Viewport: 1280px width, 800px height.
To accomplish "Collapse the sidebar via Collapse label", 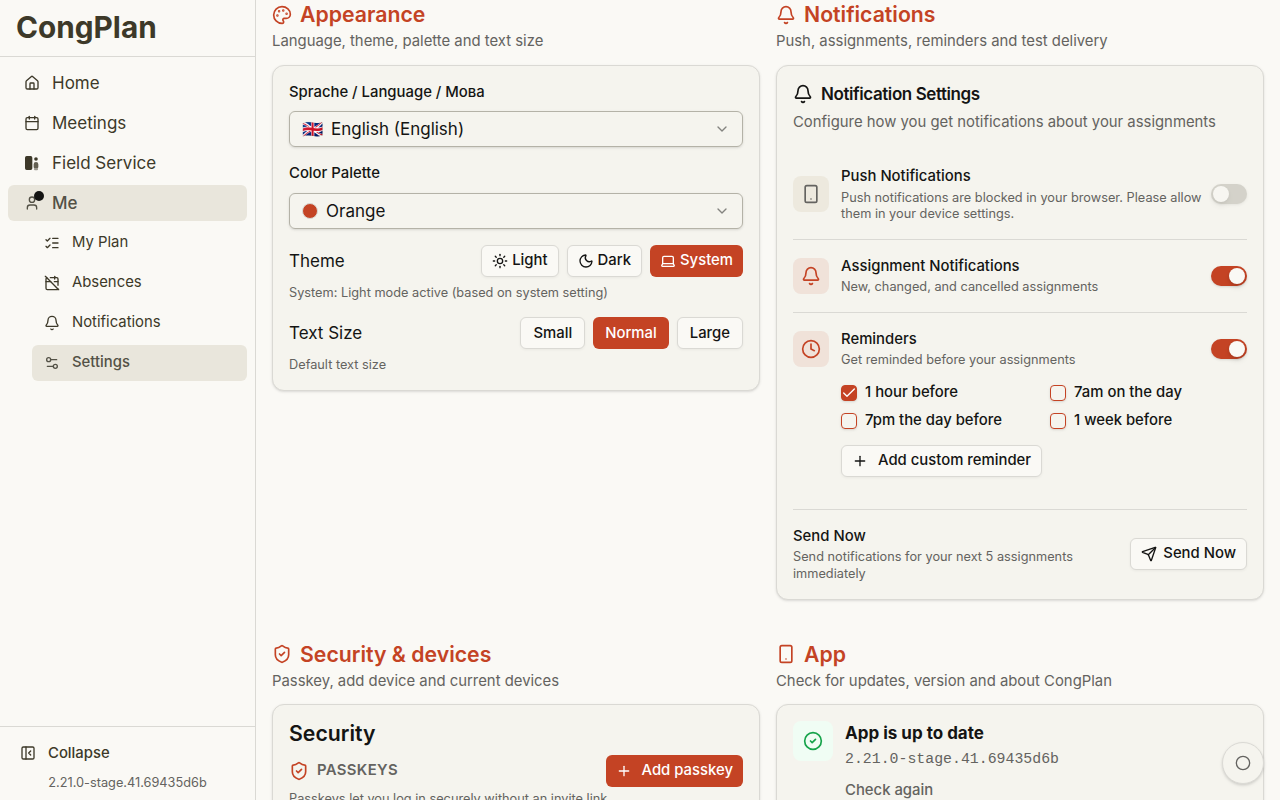I will pyautogui.click(x=79, y=753).
